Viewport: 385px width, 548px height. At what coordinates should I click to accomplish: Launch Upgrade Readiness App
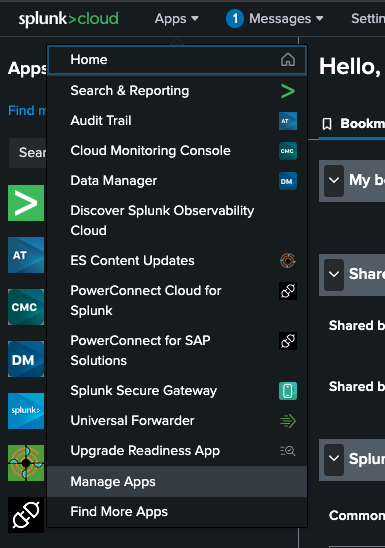(x=177, y=451)
